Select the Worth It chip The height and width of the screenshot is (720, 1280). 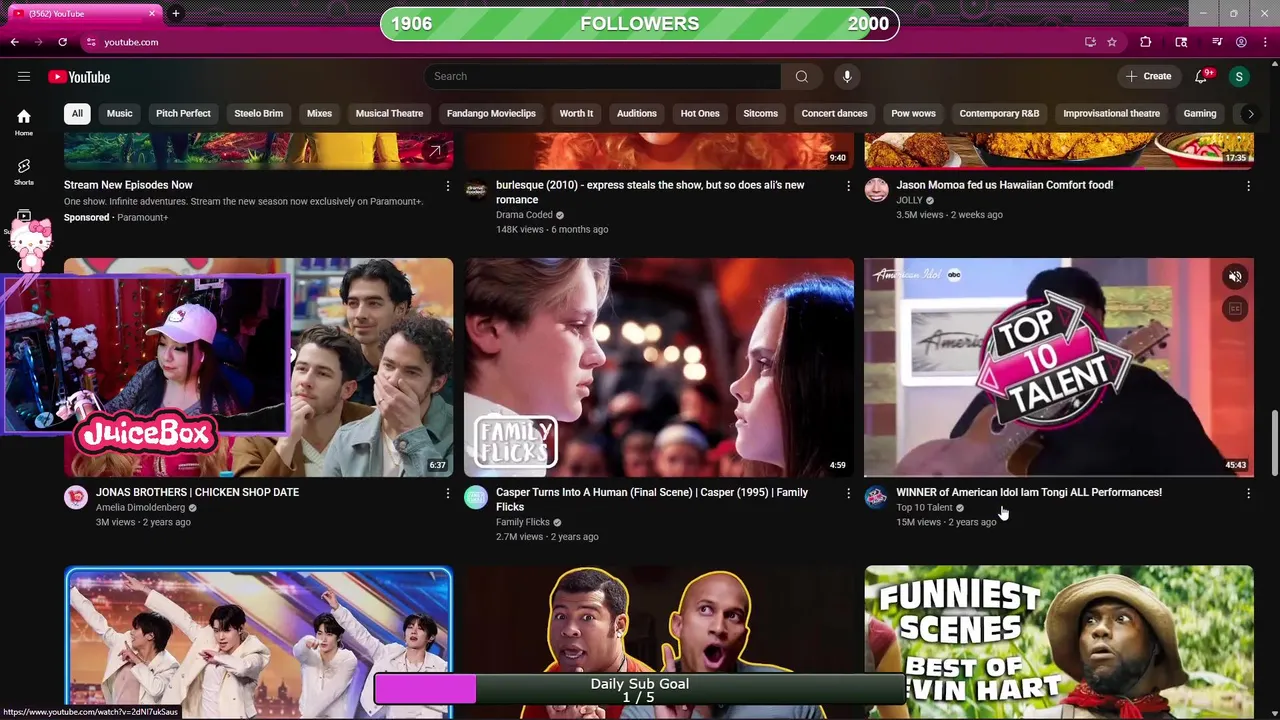576,113
